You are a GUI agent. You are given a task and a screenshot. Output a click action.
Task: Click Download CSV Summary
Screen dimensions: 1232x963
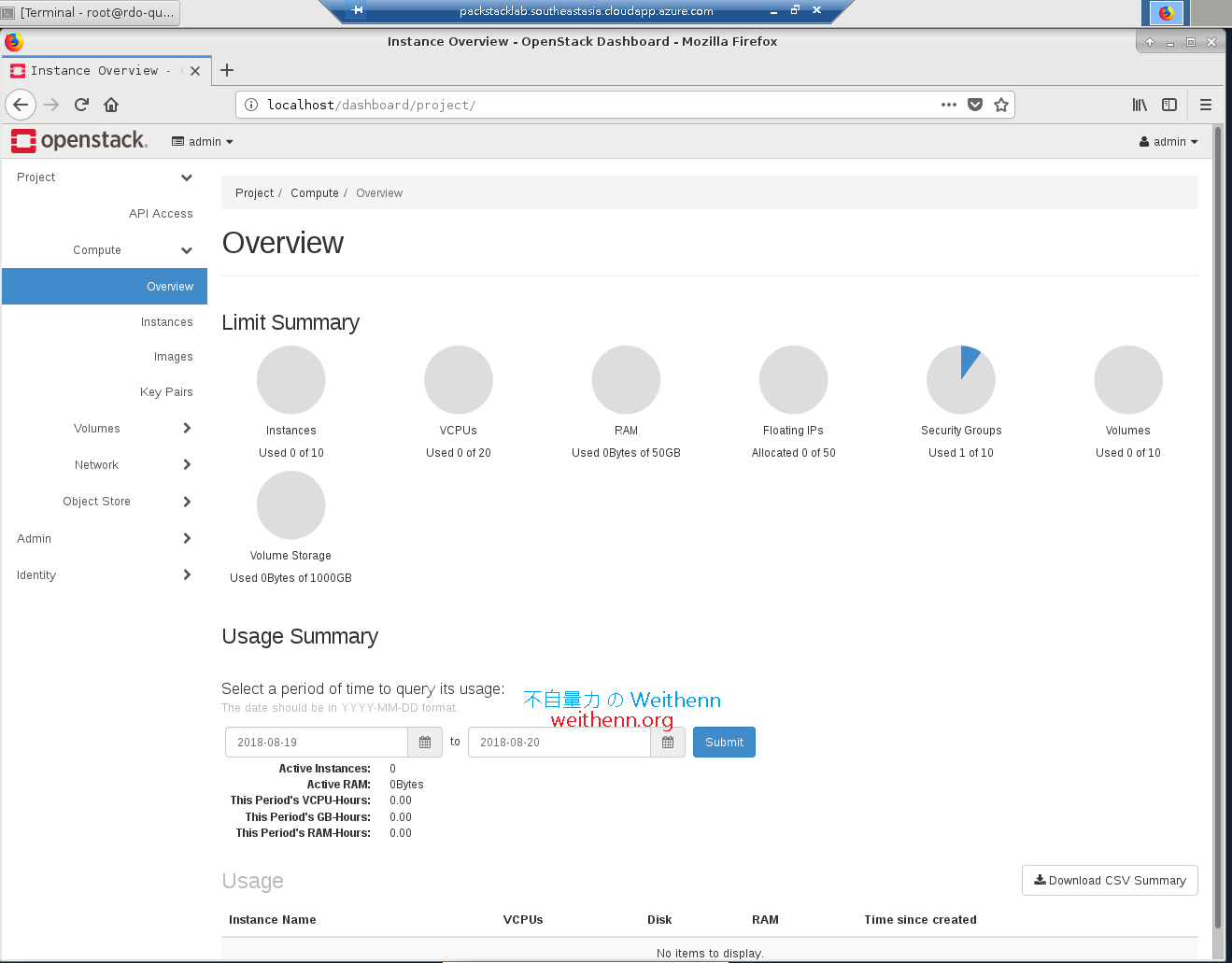pos(1110,880)
